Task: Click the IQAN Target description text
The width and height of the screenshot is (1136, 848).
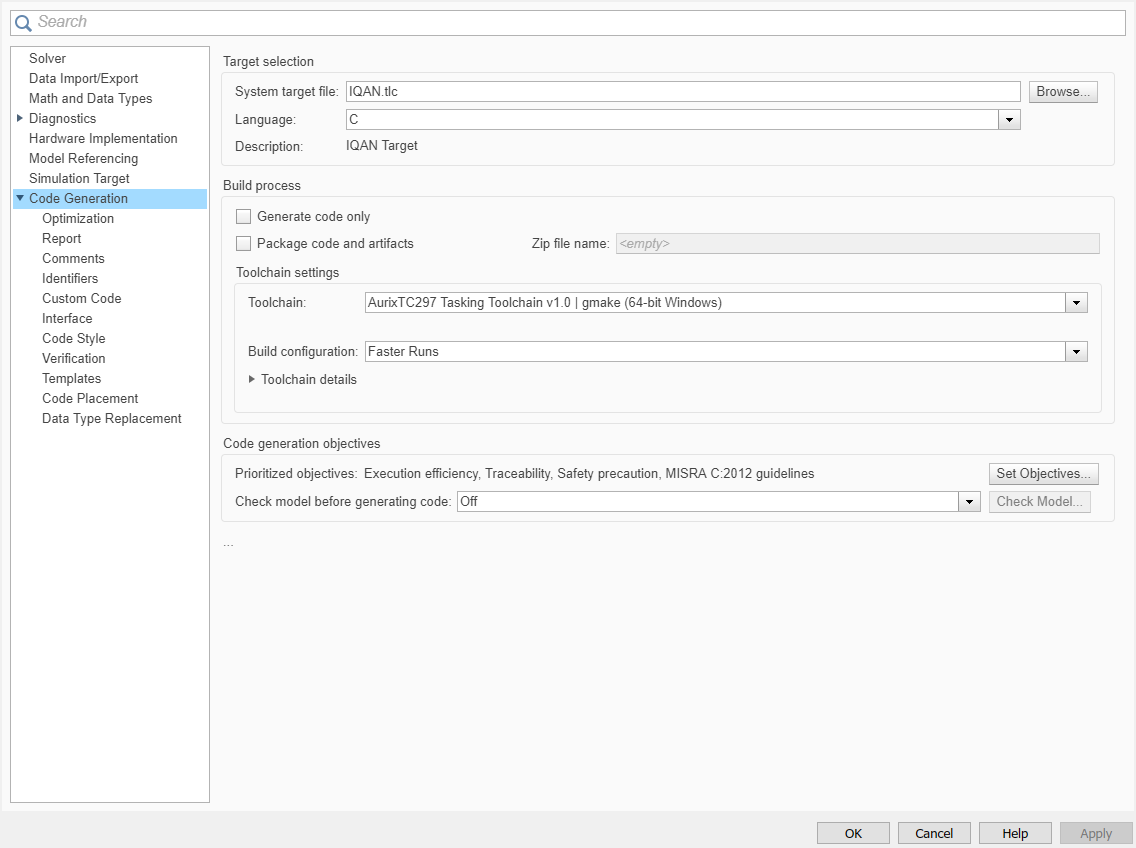Action: (382, 145)
